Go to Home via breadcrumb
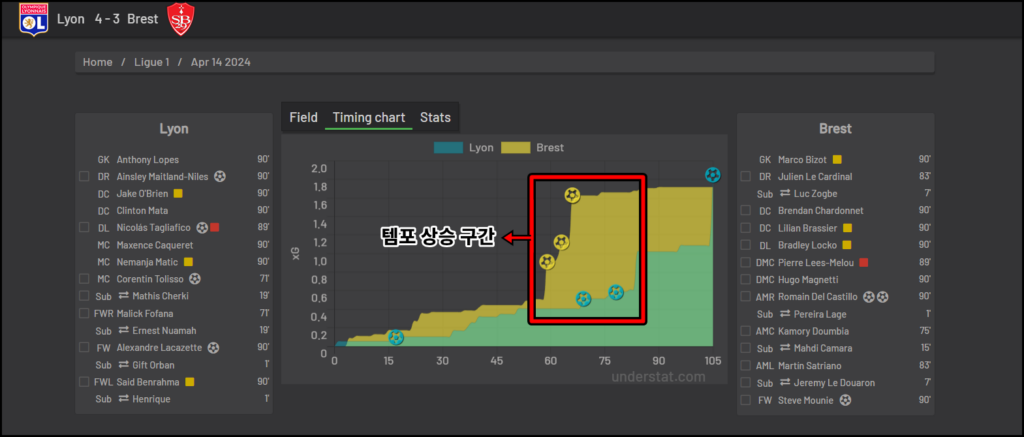Screen dimensions: 1024x437 (98, 62)
